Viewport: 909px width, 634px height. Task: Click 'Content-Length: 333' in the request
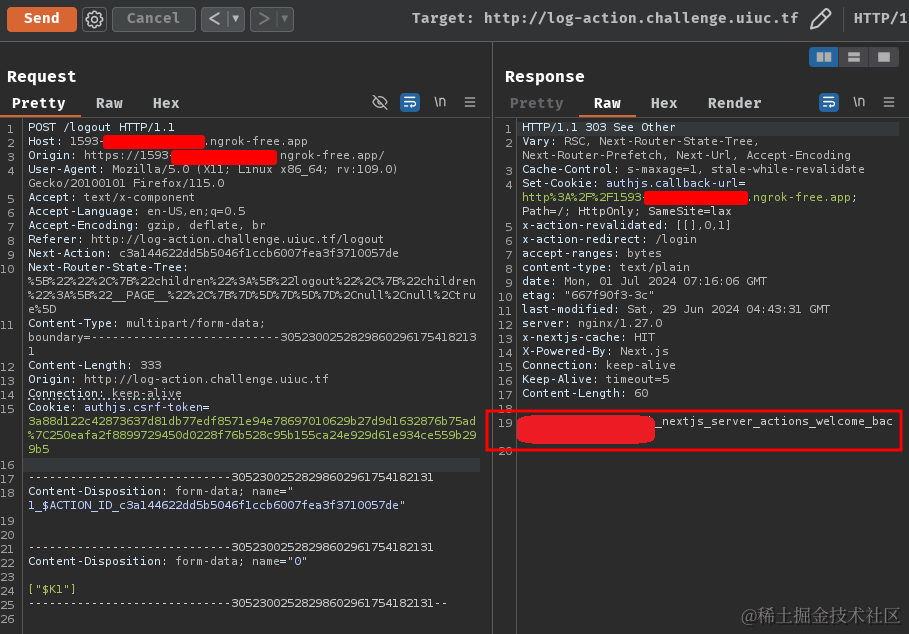pyautogui.click(x=95, y=365)
